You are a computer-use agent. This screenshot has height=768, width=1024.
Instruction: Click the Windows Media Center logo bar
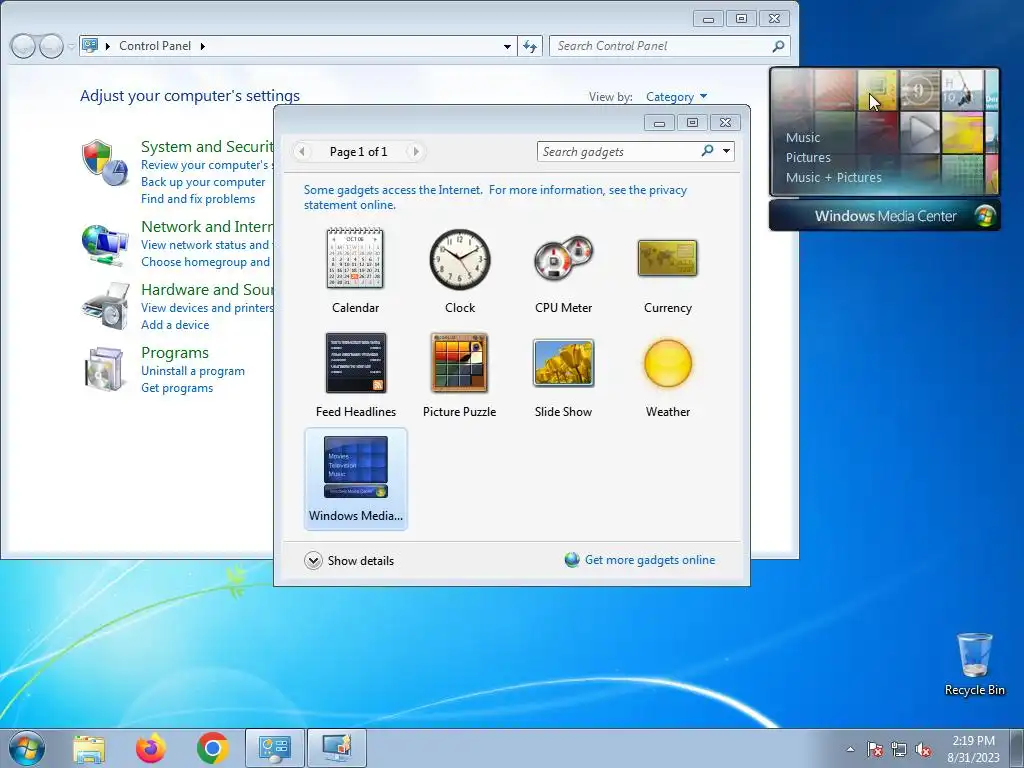(885, 216)
